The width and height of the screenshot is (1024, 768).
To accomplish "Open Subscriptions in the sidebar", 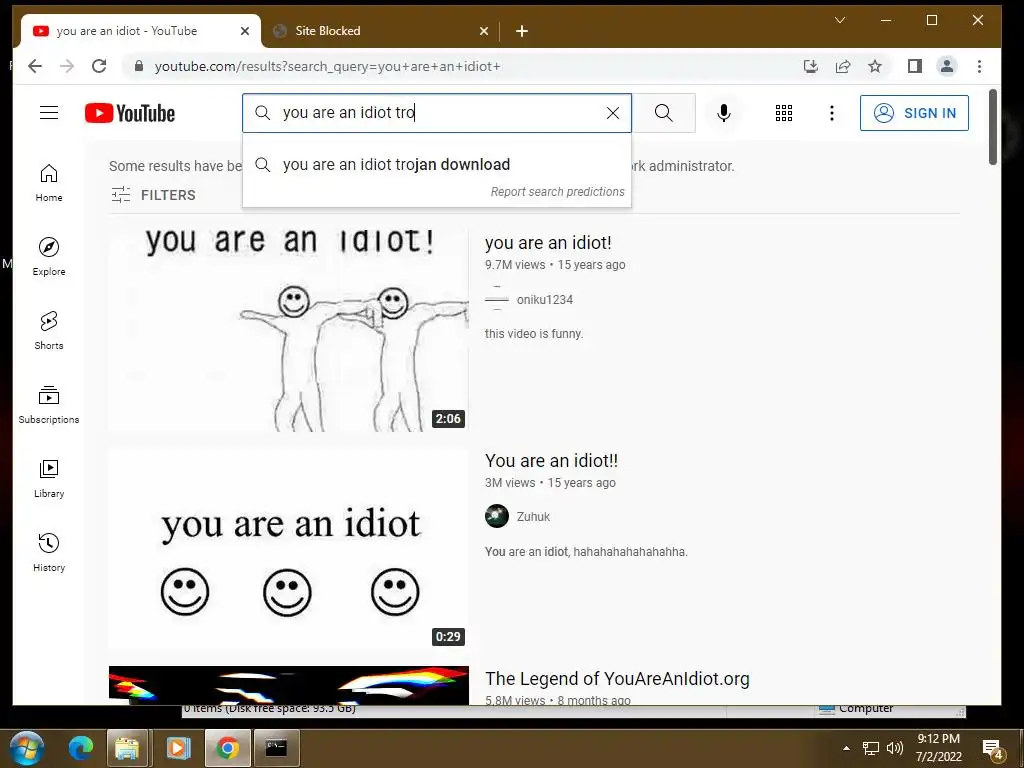I will pyautogui.click(x=49, y=405).
